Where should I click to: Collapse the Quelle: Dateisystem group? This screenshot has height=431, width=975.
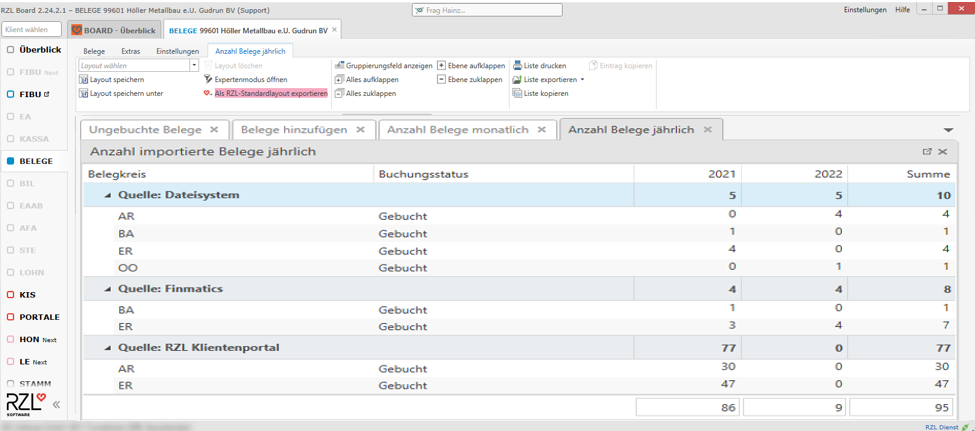pyautogui.click(x=108, y=196)
